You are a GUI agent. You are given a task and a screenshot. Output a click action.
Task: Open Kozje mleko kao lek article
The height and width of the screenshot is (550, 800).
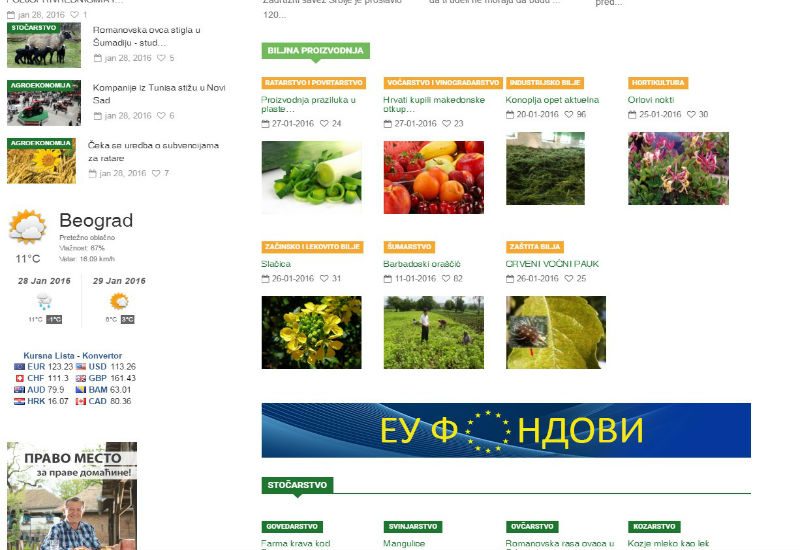pos(668,543)
